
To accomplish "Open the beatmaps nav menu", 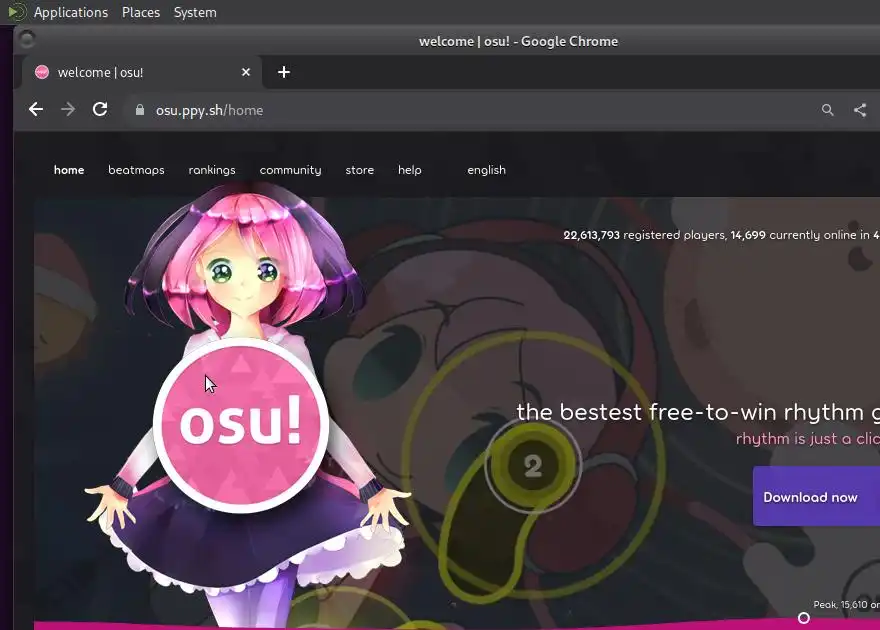I will pyautogui.click(x=136, y=170).
